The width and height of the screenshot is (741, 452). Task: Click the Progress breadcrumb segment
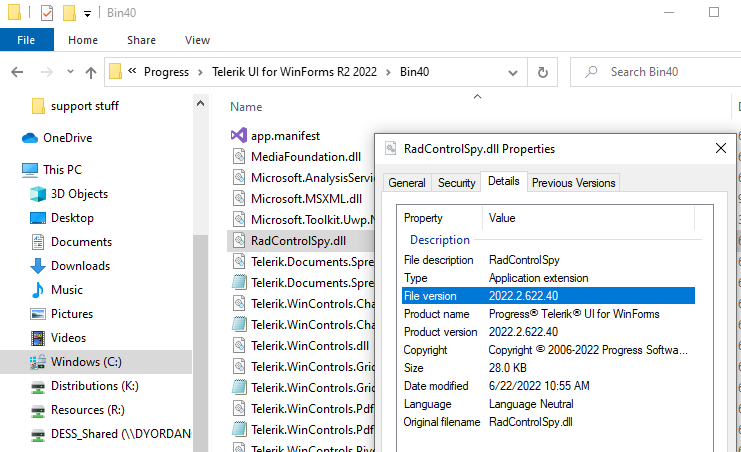point(166,72)
